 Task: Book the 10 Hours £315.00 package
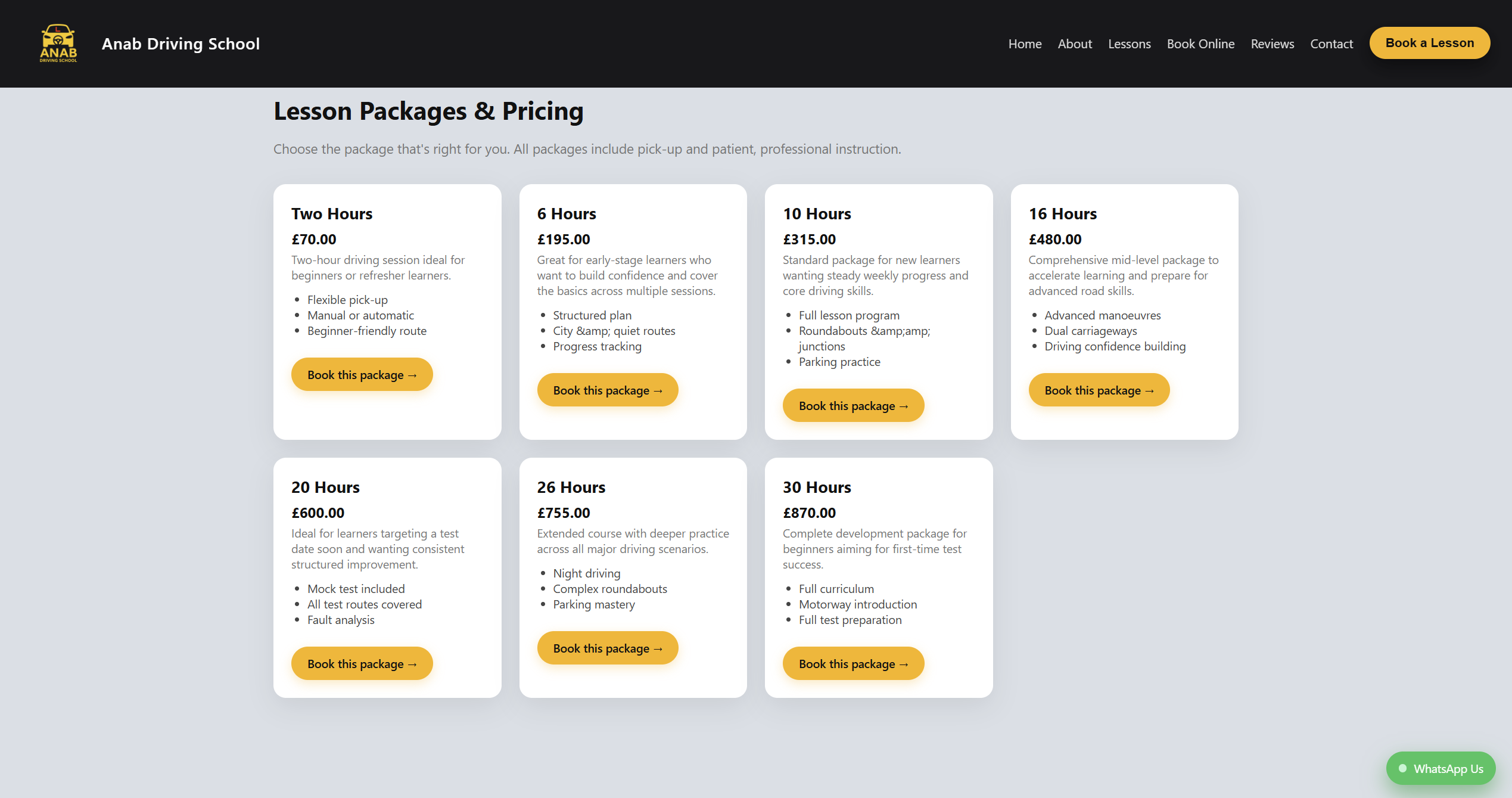click(x=853, y=406)
